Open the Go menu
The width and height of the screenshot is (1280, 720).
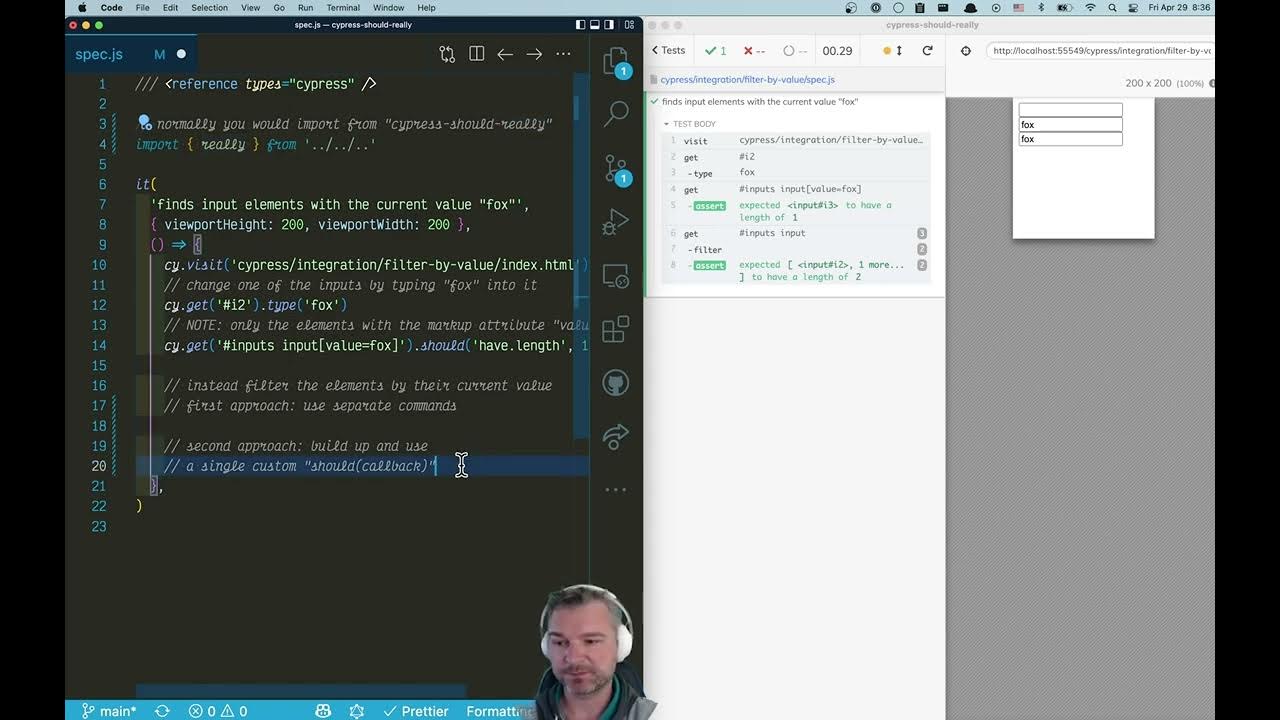pos(279,7)
